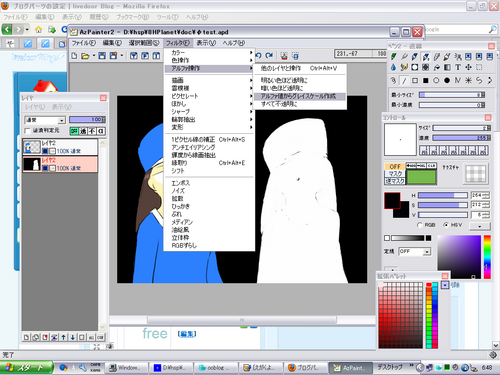Click the open folder toolbar icon
The image size is (500, 375).
click(85, 56)
